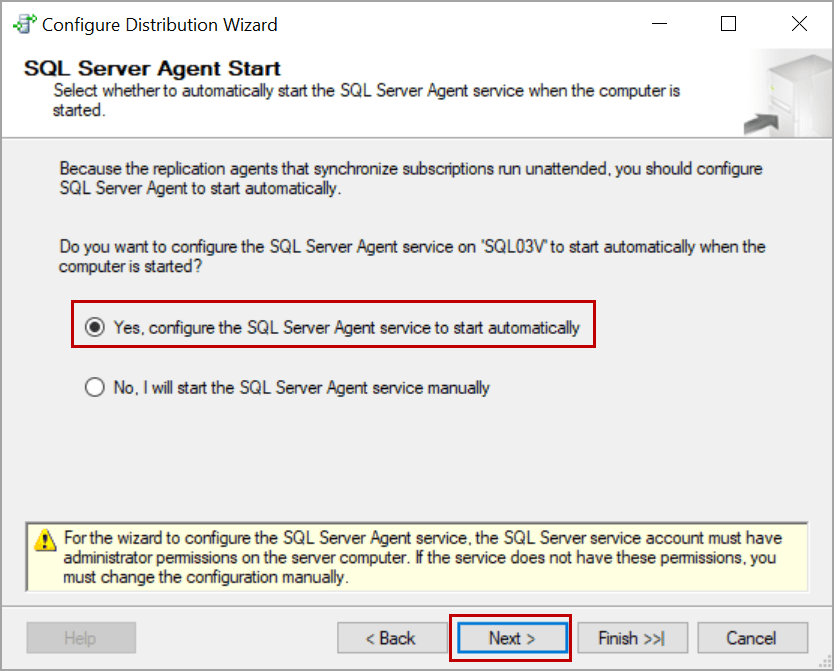Close the wizard using the X button
Image resolution: width=834 pixels, height=671 pixels.
coord(798,23)
